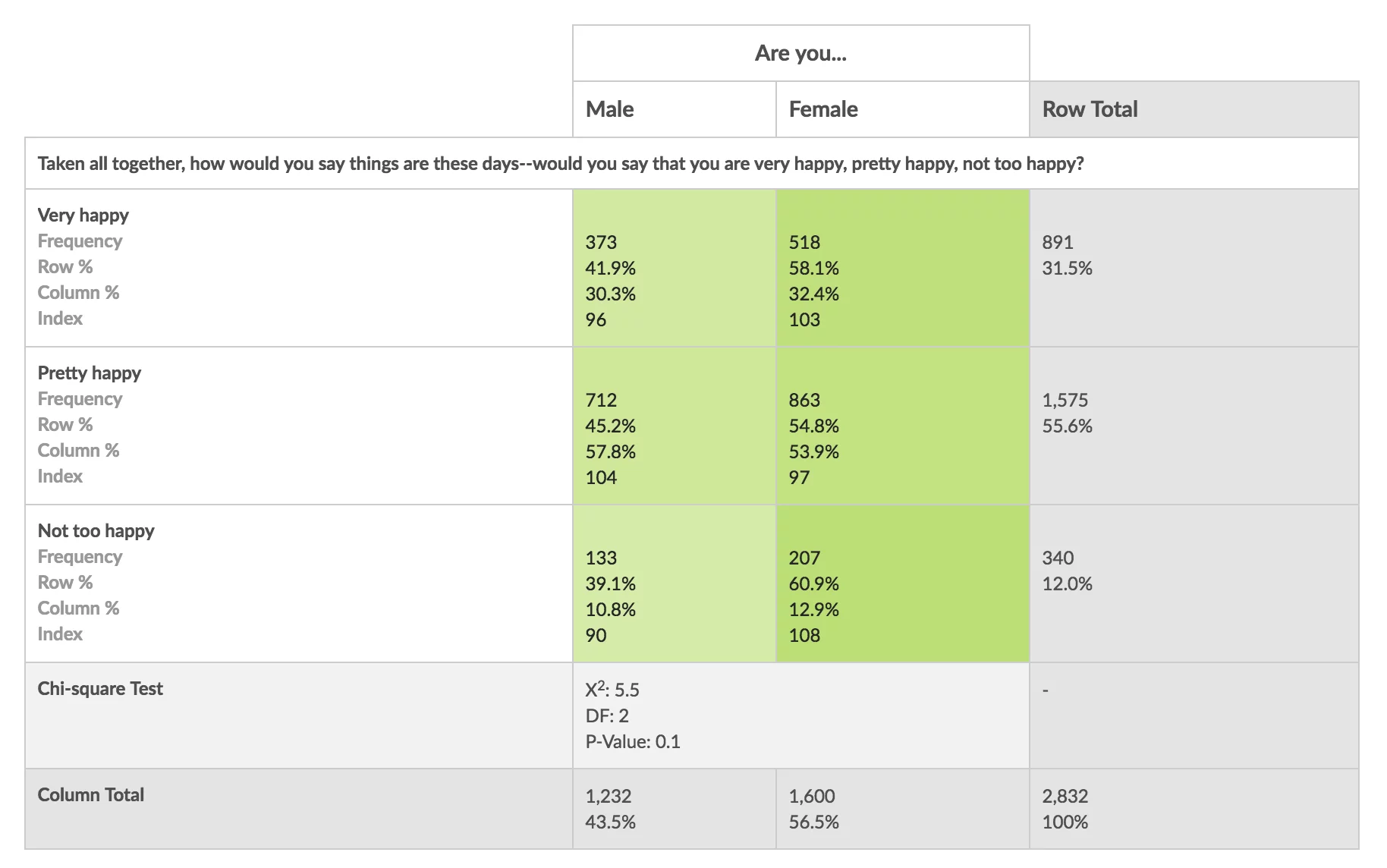Click the chi-square P-Value 0.1 text
1387x868 pixels.
[633, 742]
